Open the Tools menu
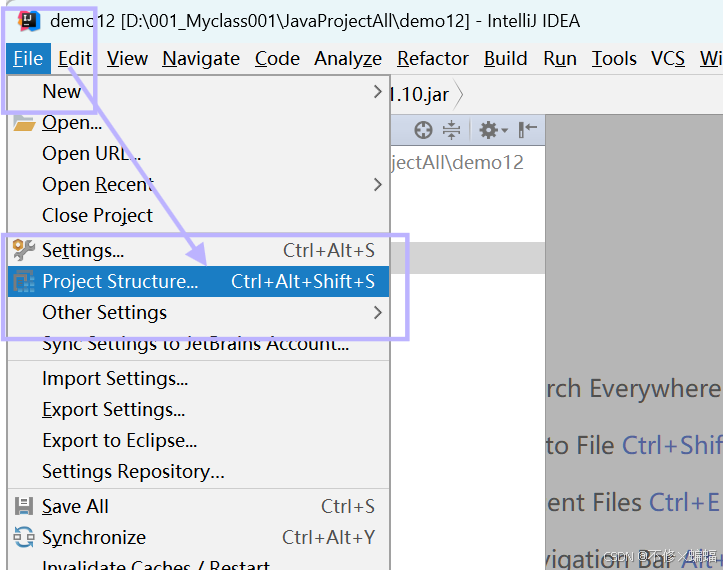This screenshot has width=723, height=570. tap(614, 59)
